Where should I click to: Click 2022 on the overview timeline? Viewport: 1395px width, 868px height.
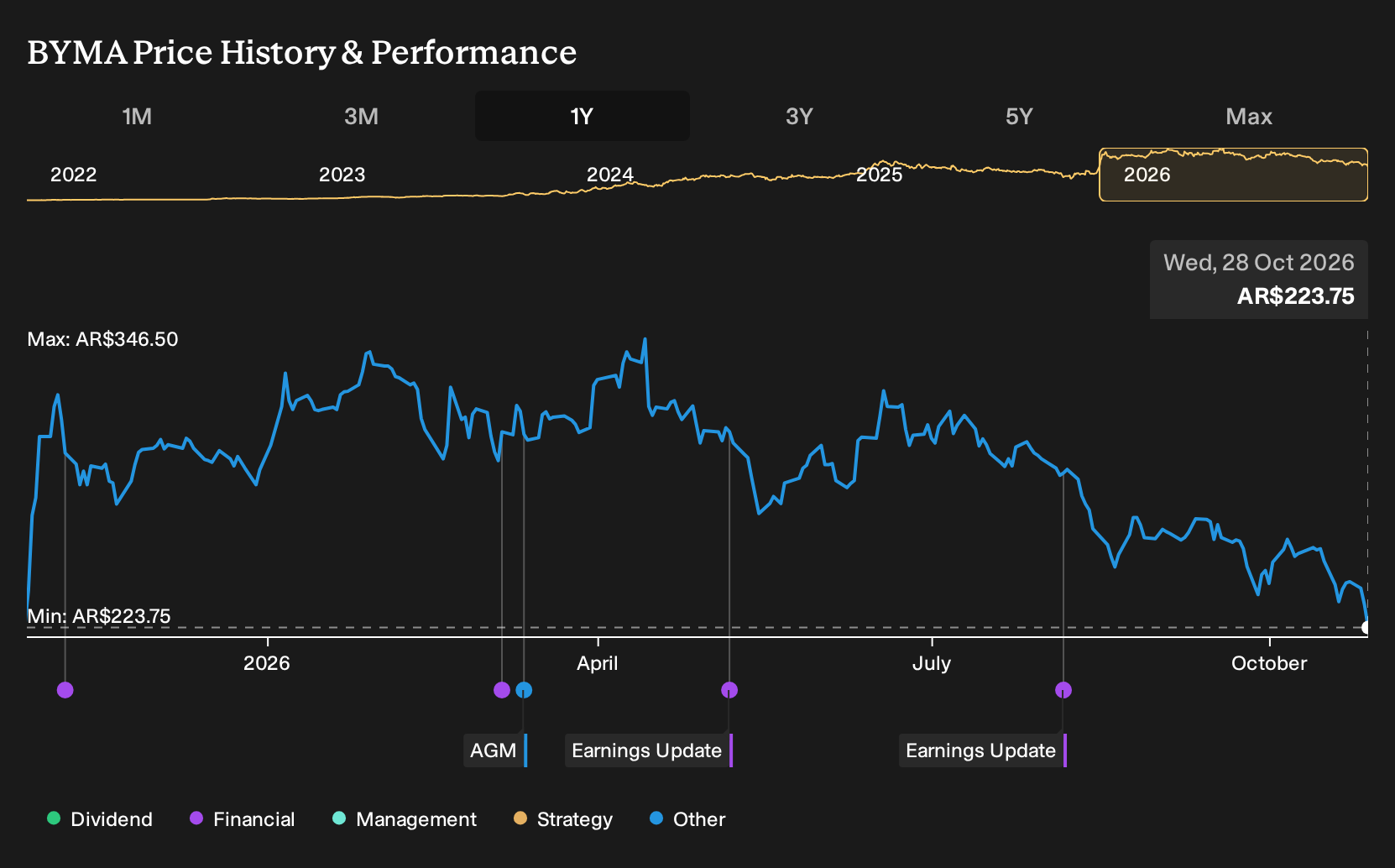click(x=74, y=175)
